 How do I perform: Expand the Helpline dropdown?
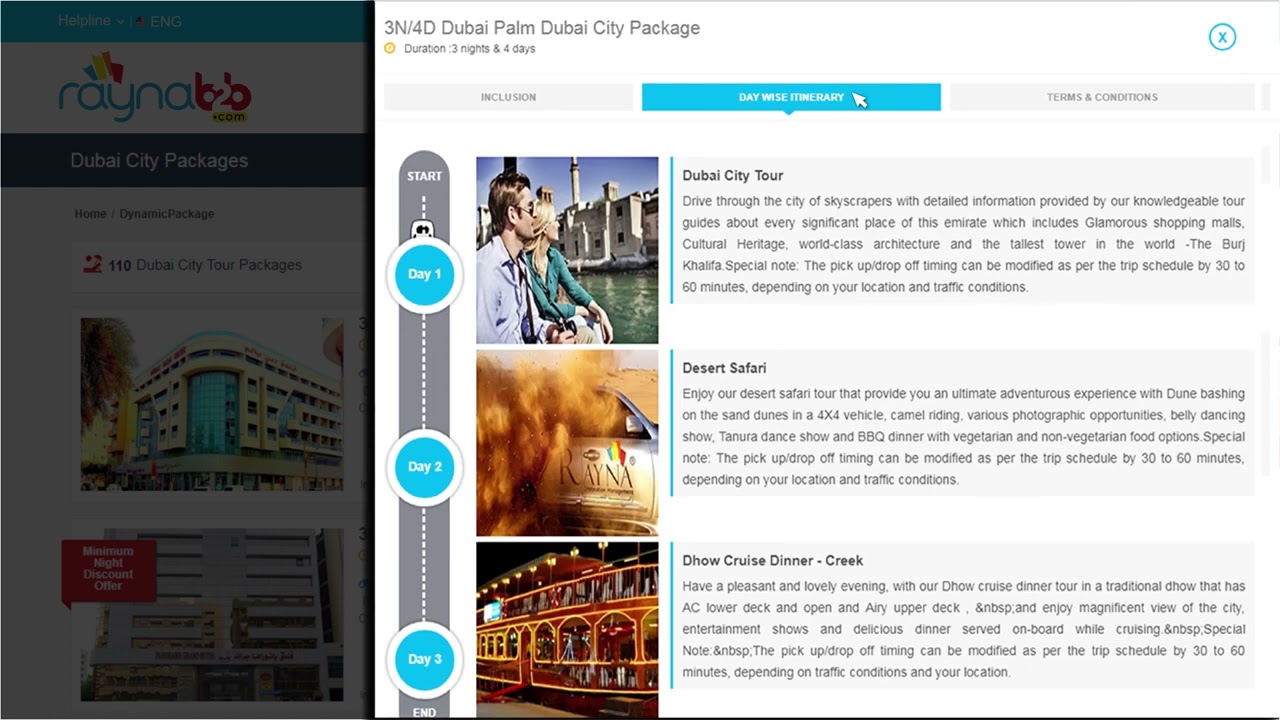pyautogui.click(x=91, y=21)
